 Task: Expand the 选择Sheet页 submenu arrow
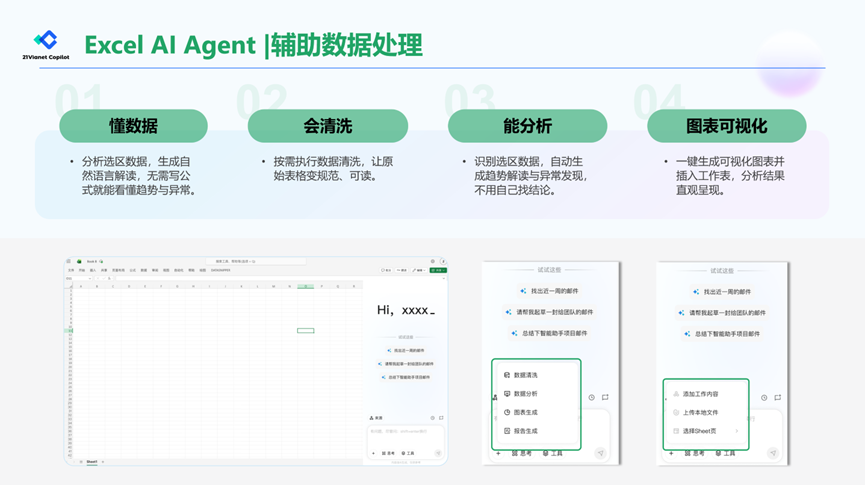pos(737,431)
